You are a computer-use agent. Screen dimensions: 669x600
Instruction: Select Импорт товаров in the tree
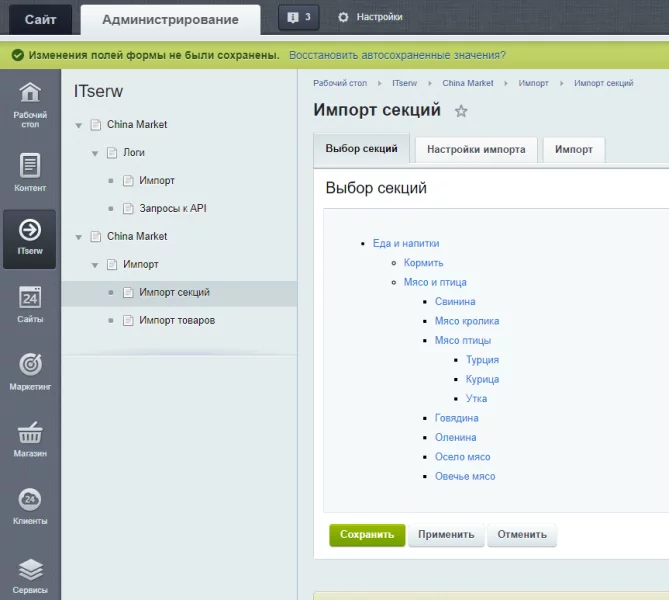(177, 321)
